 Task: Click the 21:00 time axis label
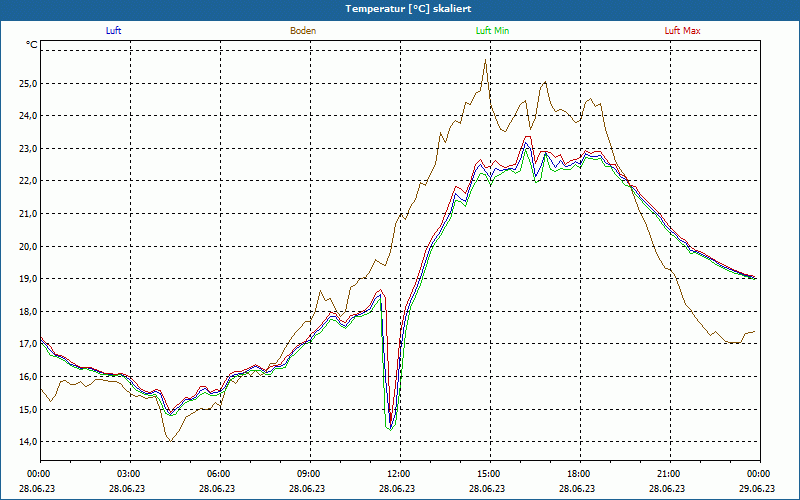click(x=667, y=474)
